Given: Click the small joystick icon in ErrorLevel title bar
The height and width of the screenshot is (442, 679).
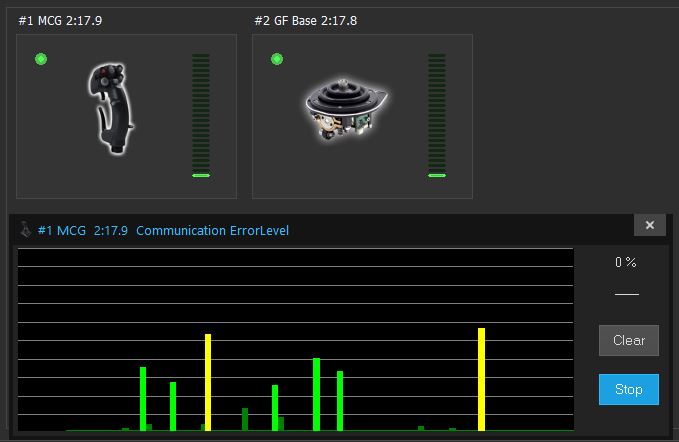Looking at the screenshot, I should click(x=25, y=230).
